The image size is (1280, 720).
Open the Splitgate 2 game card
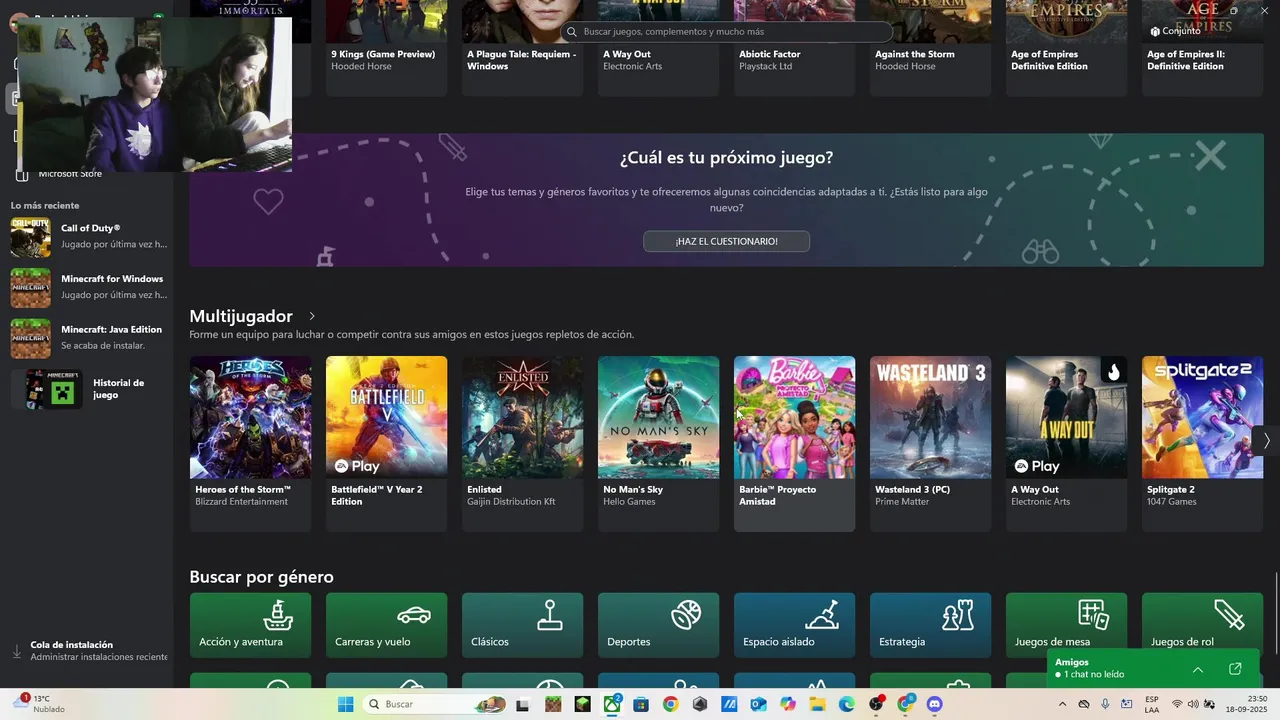coord(1202,443)
